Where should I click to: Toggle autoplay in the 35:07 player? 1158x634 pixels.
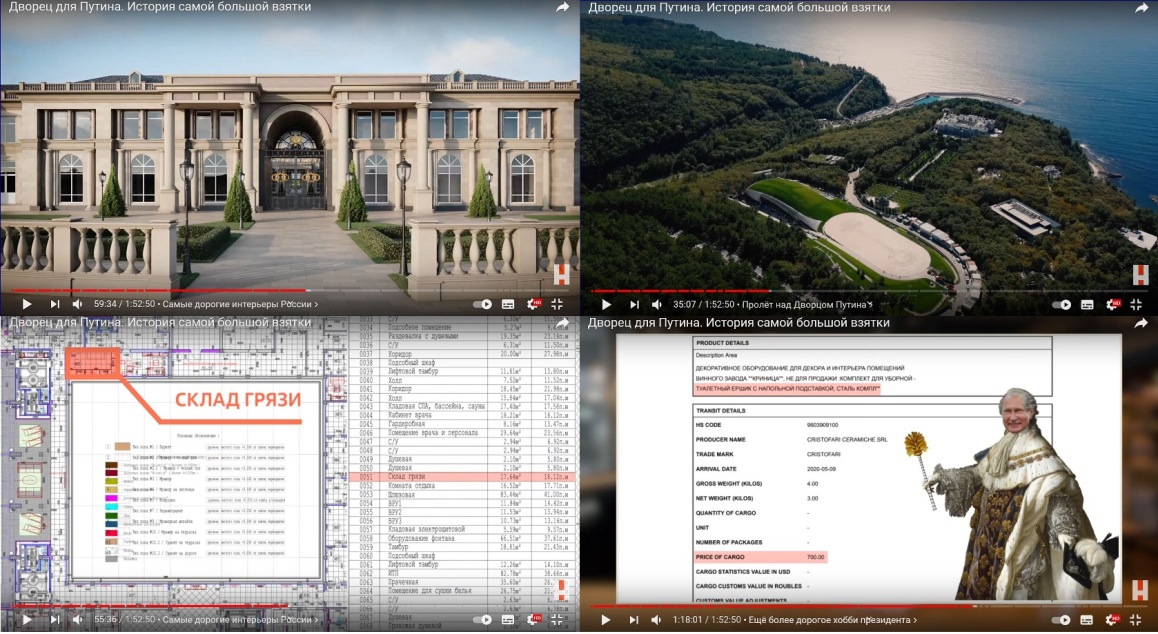pyautogui.click(x=1061, y=304)
